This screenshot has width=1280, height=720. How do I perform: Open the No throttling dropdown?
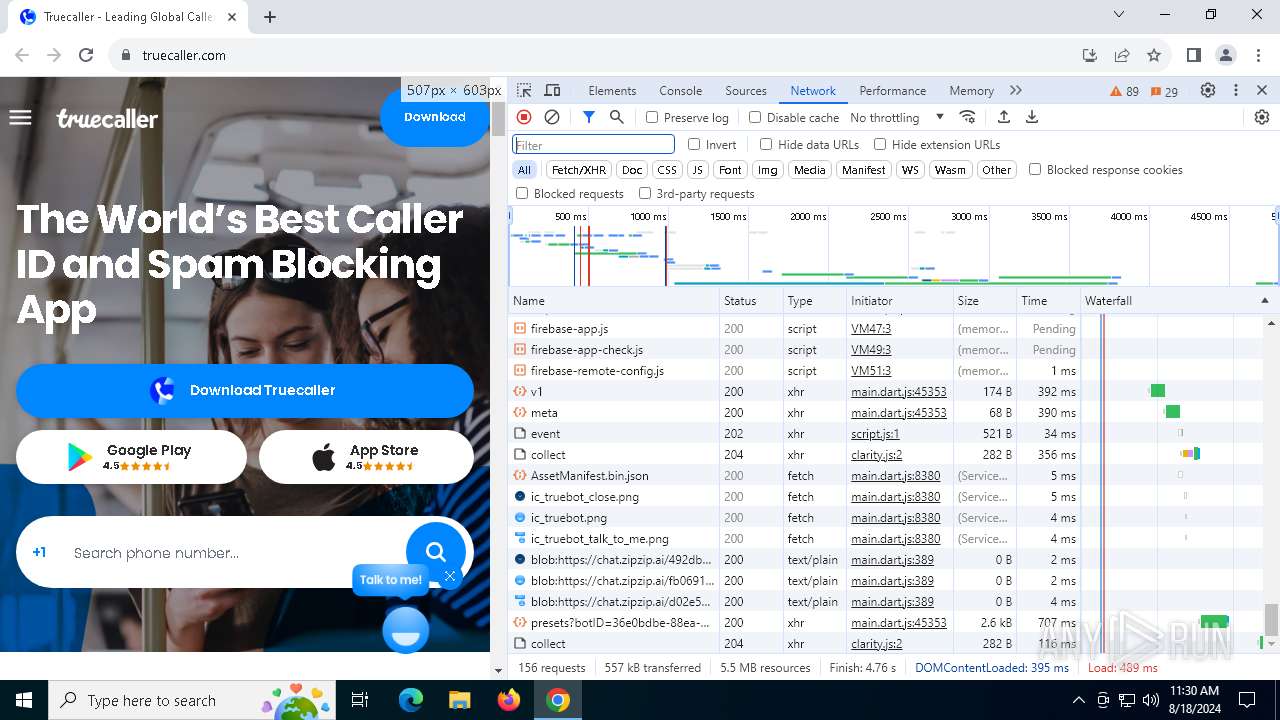(897, 117)
